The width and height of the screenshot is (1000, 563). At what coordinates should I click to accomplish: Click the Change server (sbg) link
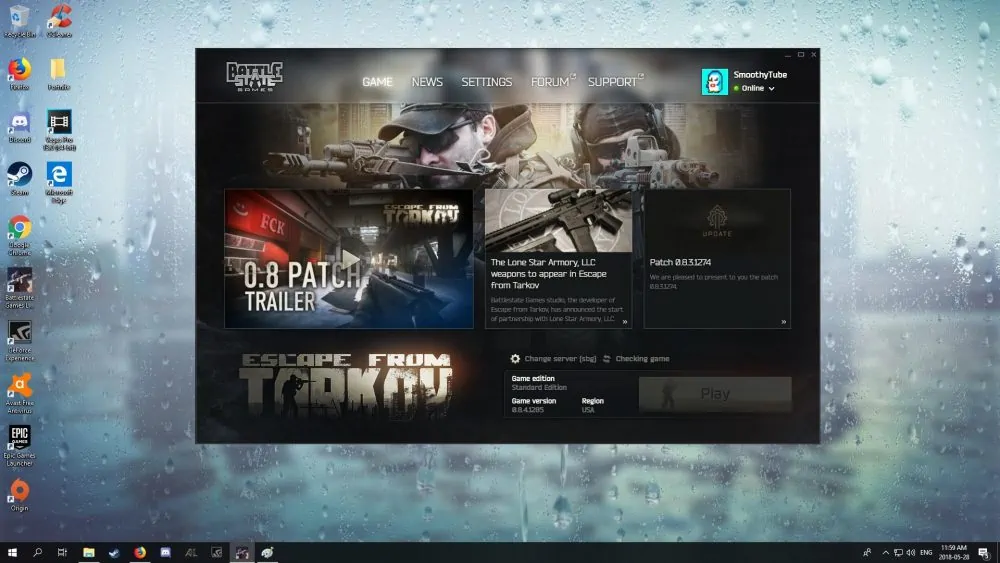point(560,359)
